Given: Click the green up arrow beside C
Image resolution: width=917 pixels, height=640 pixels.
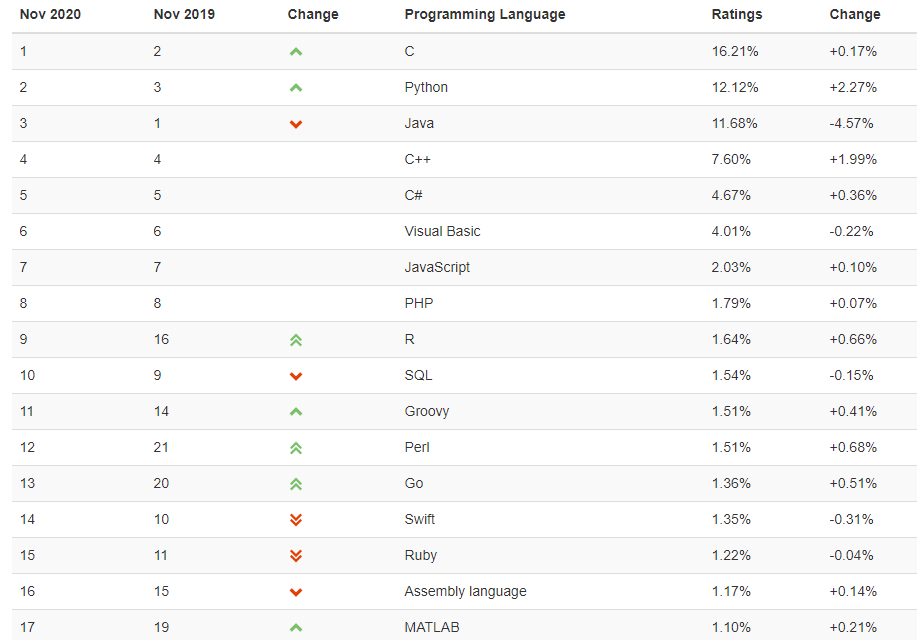Looking at the screenshot, I should (x=296, y=52).
